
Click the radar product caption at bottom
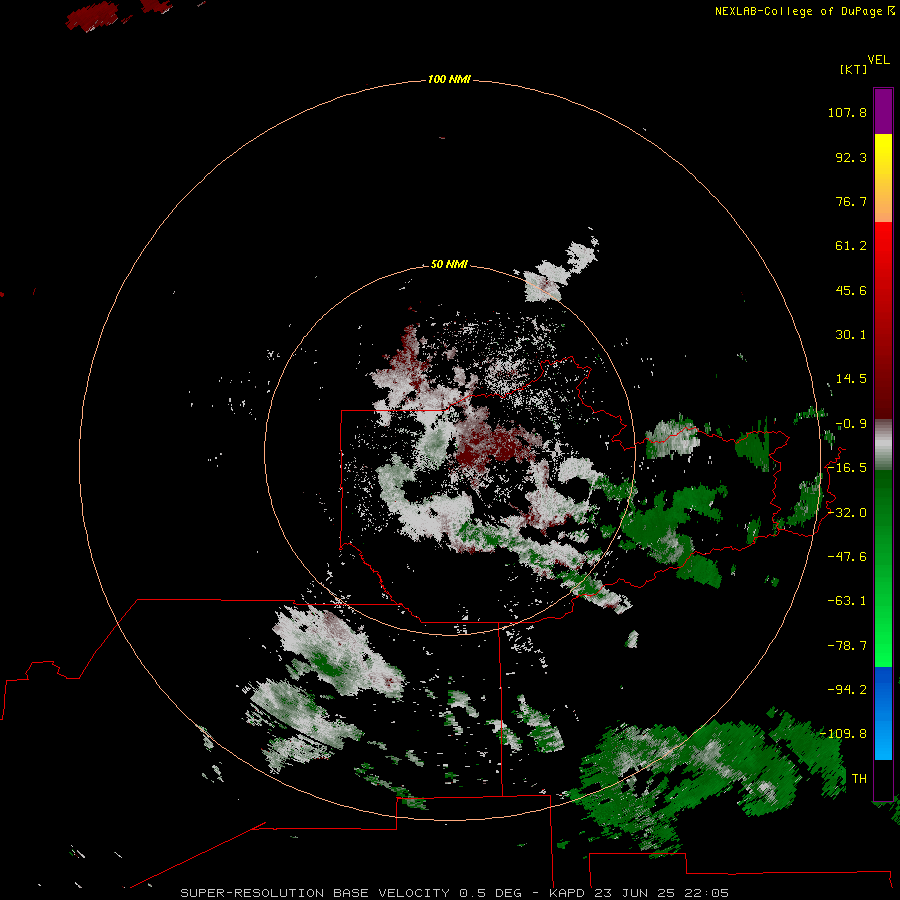[x=455, y=893]
